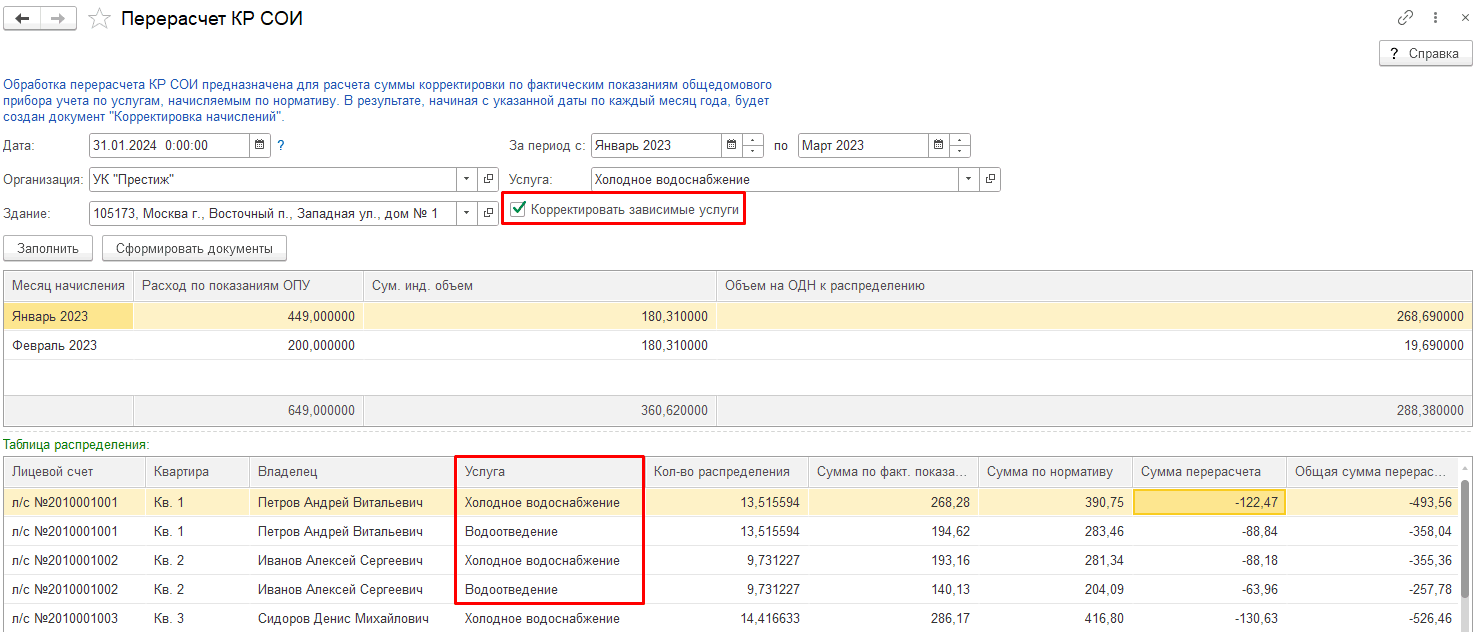Open the Организация record via open icon

click(489, 179)
